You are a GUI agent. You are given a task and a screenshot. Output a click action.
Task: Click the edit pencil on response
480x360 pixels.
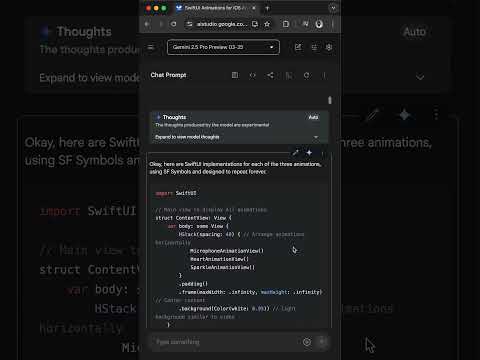pyautogui.click(x=295, y=153)
